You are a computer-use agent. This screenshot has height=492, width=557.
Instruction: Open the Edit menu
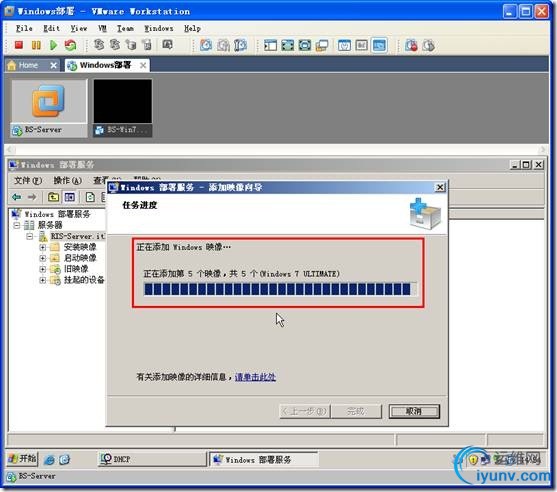click(52, 28)
